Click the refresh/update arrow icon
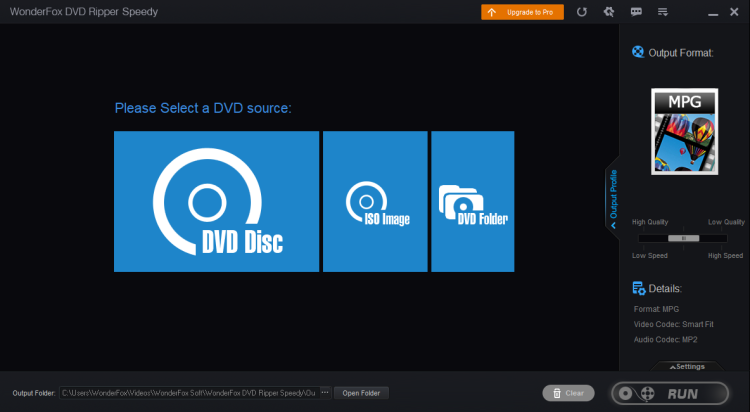This screenshot has width=750, height=412. pos(582,12)
